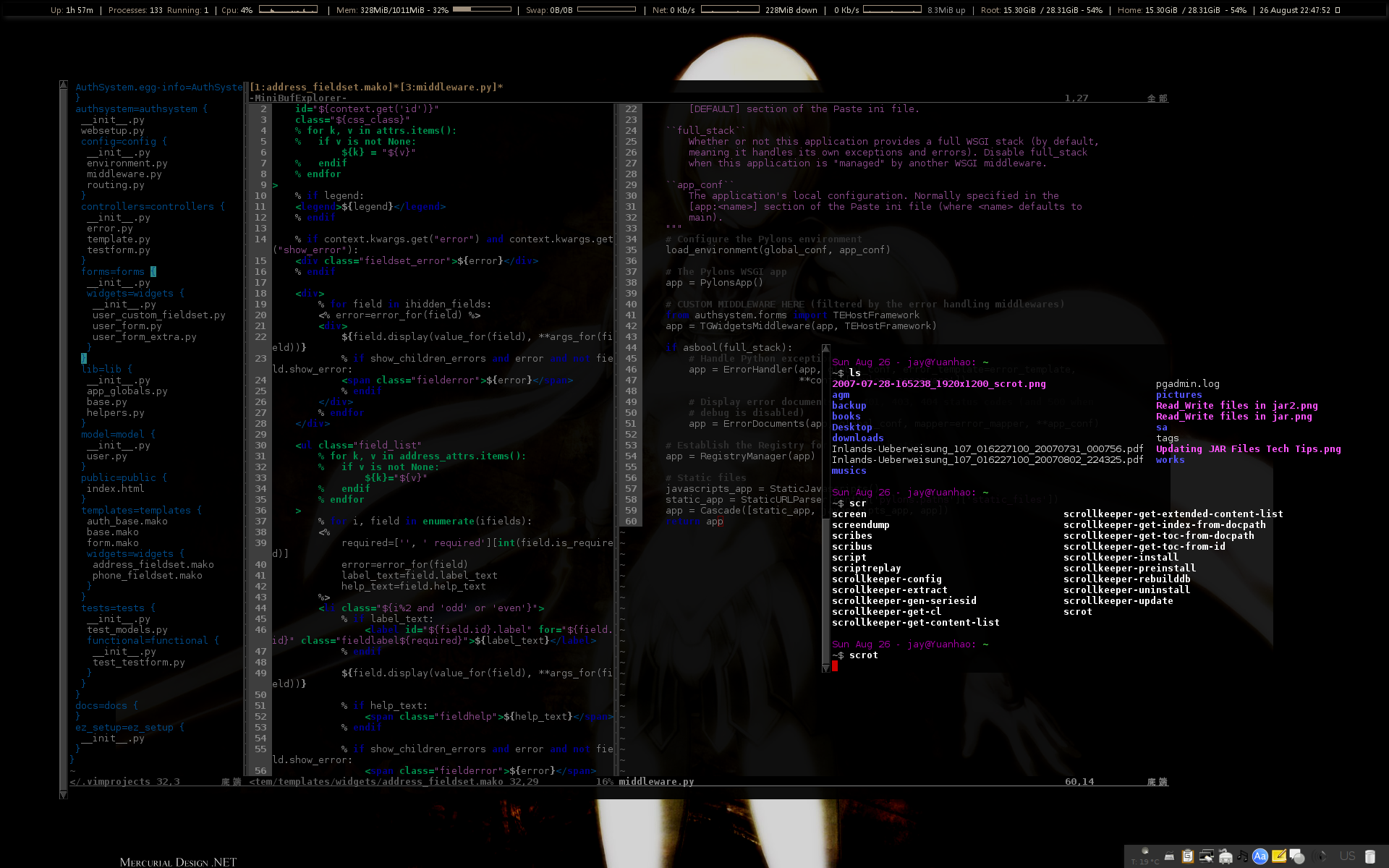Click pgadmin.log in terminal listing
The height and width of the screenshot is (868, 1389).
1188,384
